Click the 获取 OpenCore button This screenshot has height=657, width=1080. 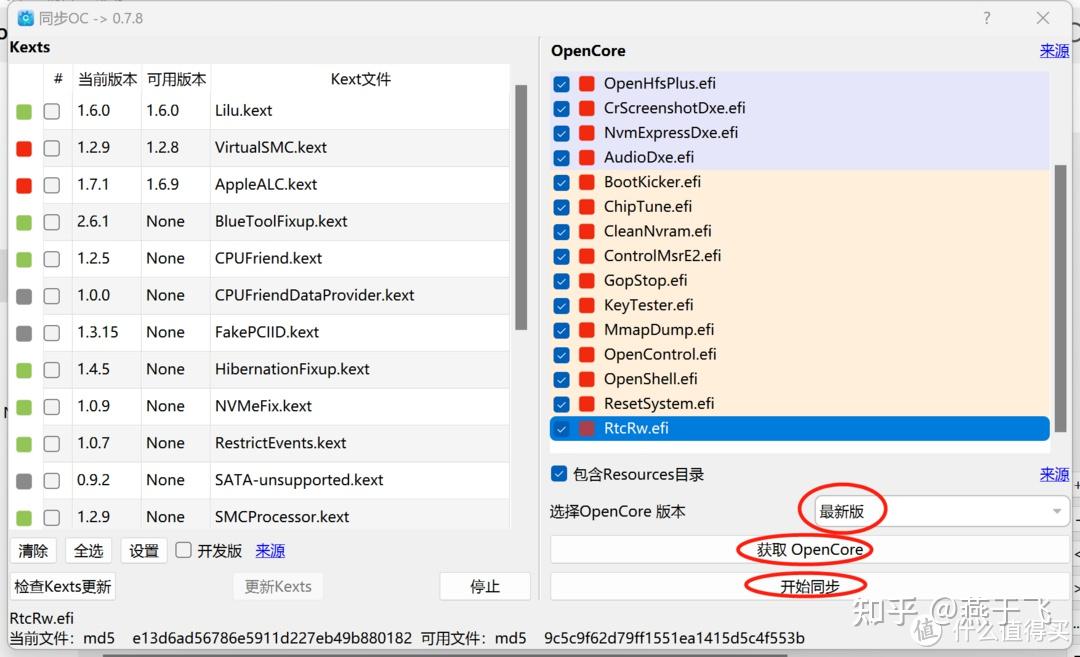point(809,550)
